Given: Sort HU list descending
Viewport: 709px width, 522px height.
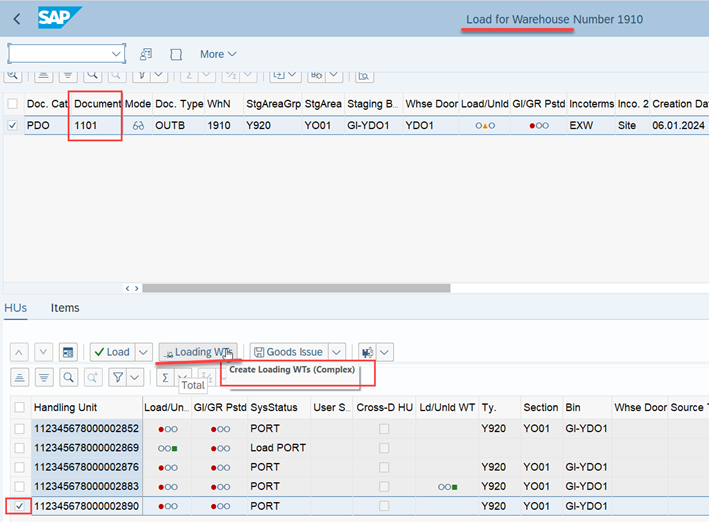Looking at the screenshot, I should click(x=44, y=377).
